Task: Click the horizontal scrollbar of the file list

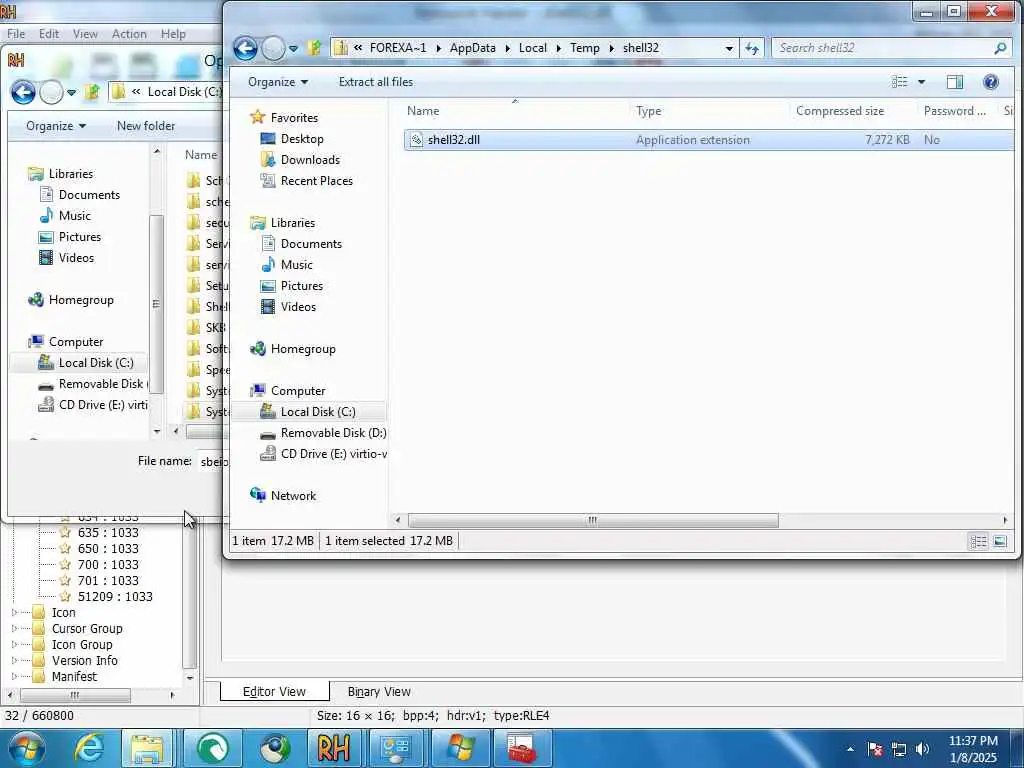Action: 592,520
